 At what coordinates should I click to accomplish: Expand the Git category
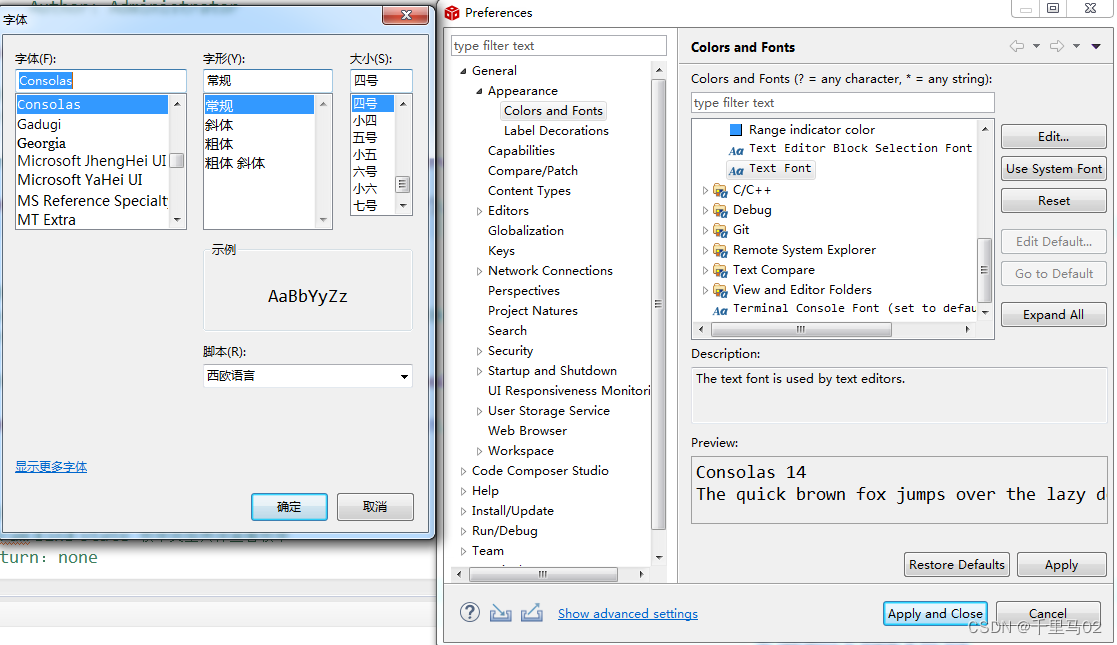click(x=705, y=229)
